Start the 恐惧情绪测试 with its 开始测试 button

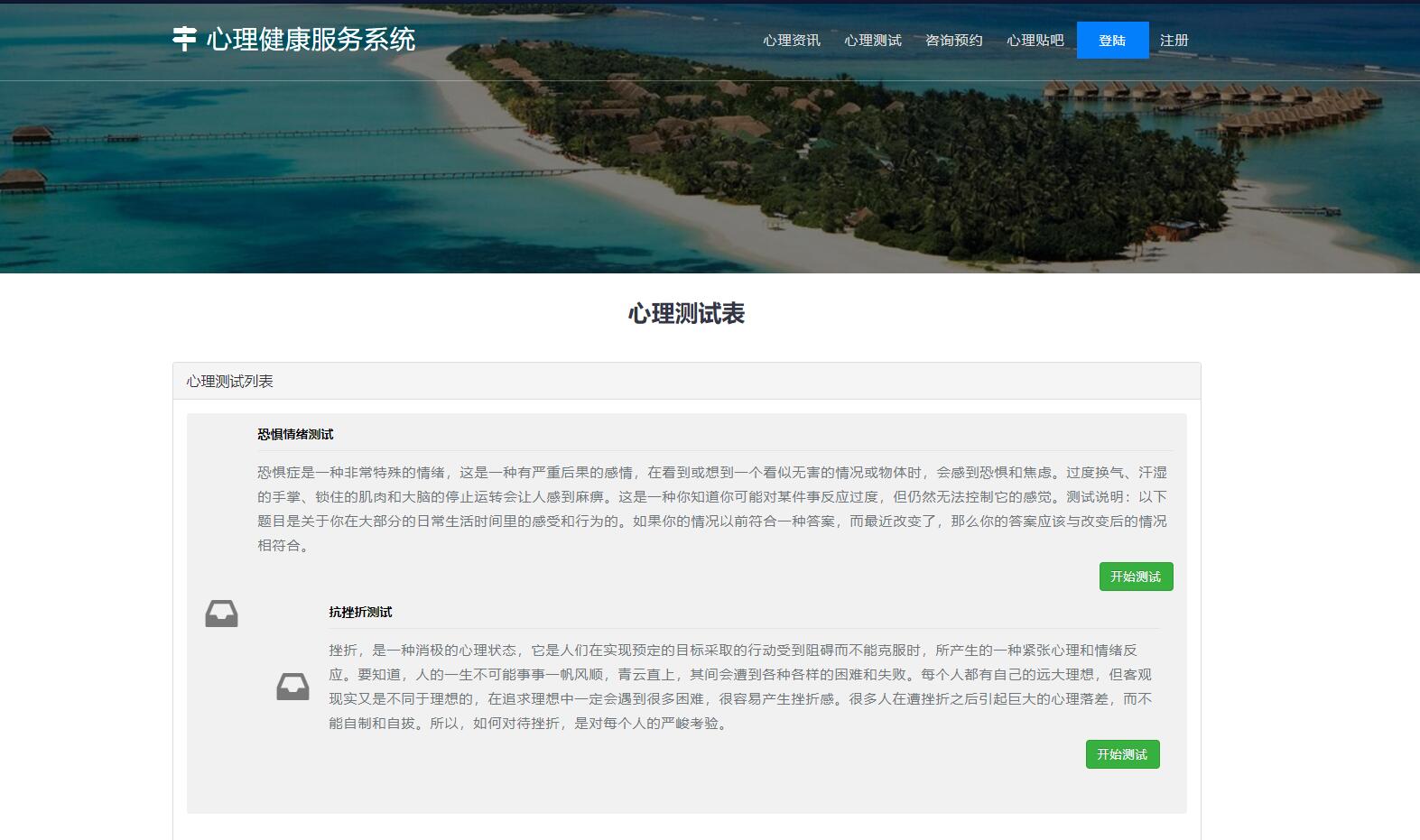point(1136,577)
